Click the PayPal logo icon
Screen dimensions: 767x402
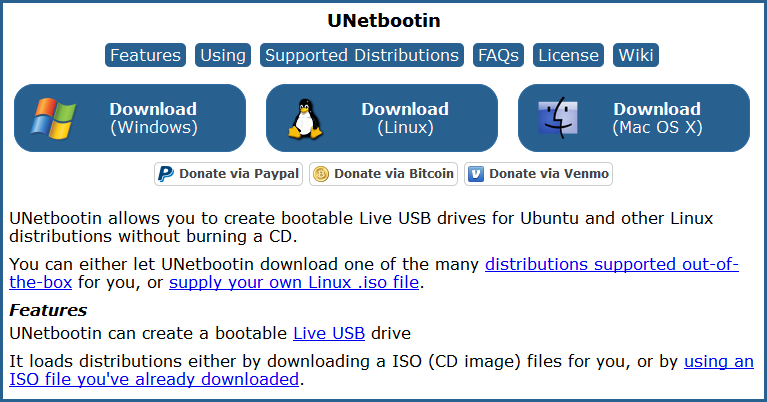[166, 174]
